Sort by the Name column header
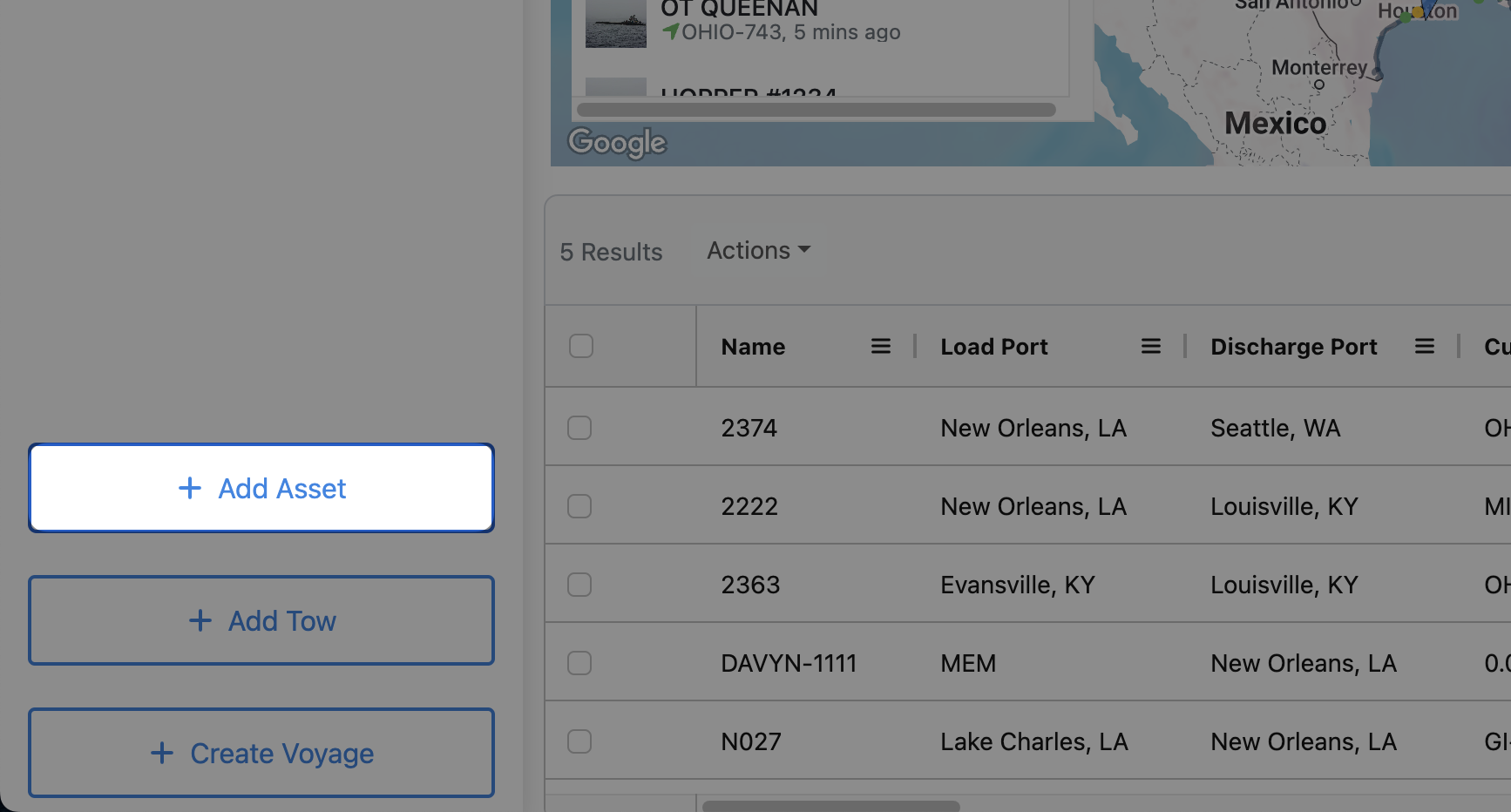Viewport: 1511px width, 812px height. (753, 347)
